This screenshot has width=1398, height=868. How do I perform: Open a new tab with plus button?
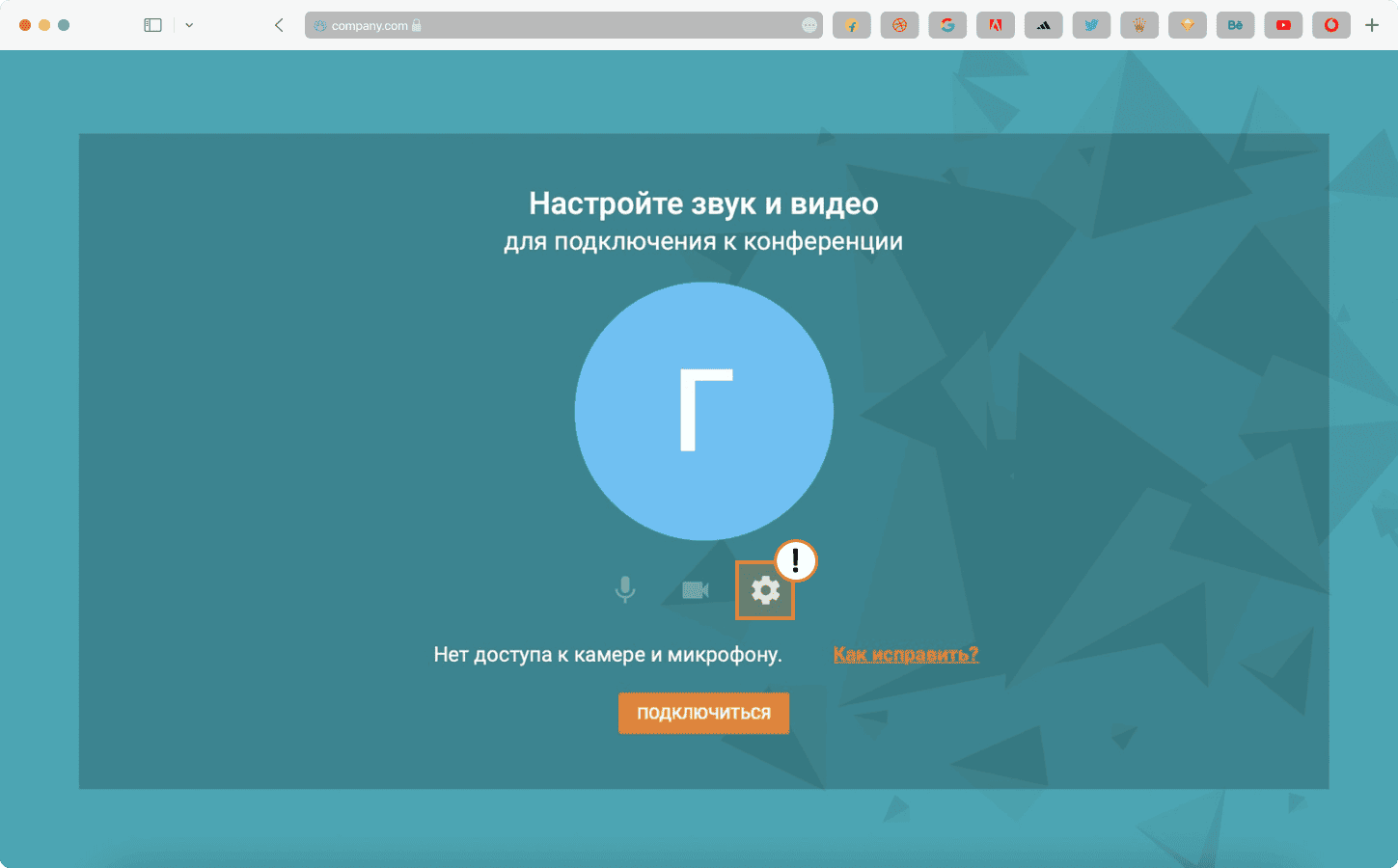[x=1372, y=25]
